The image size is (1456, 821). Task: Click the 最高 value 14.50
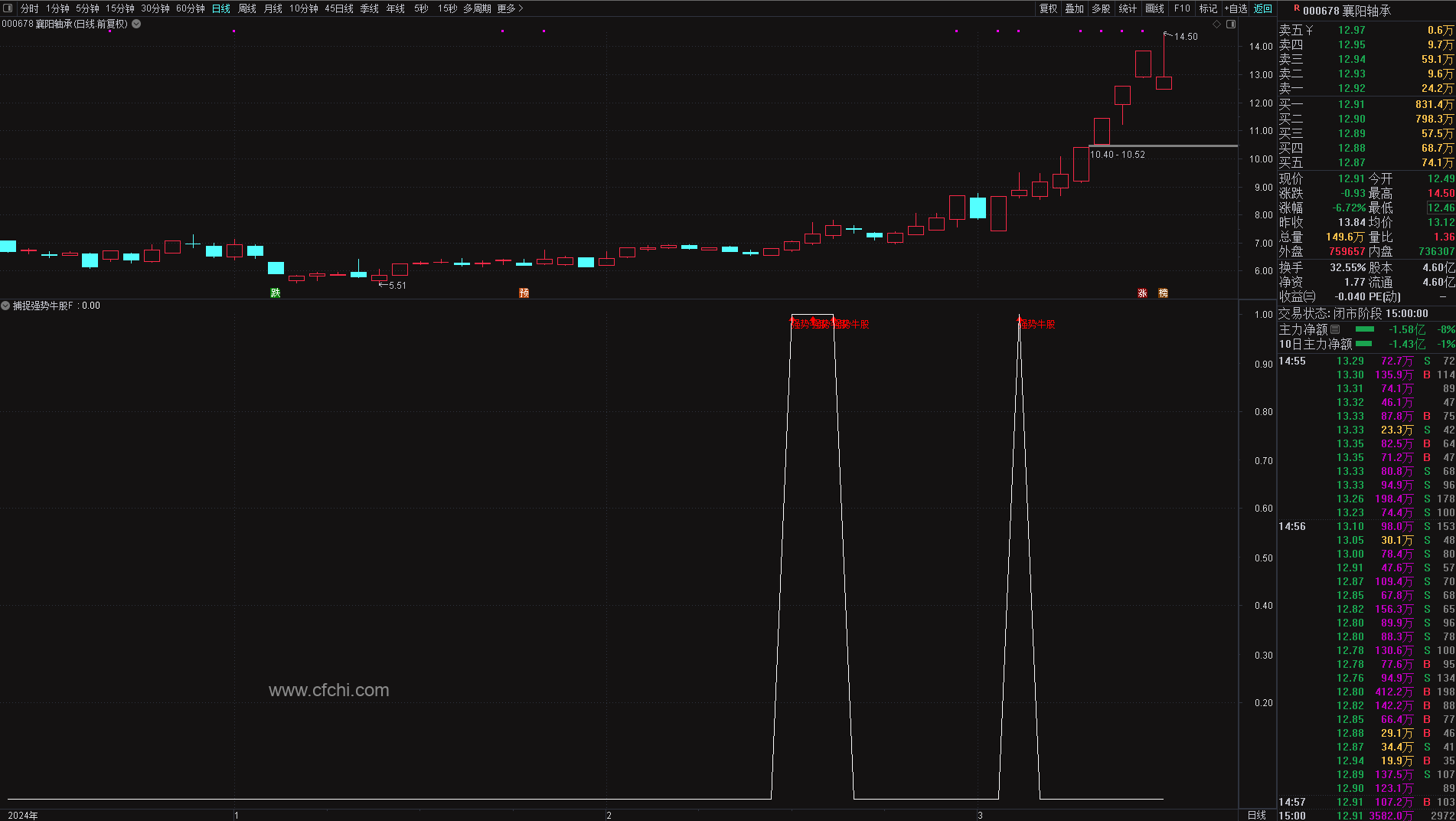click(x=1441, y=193)
